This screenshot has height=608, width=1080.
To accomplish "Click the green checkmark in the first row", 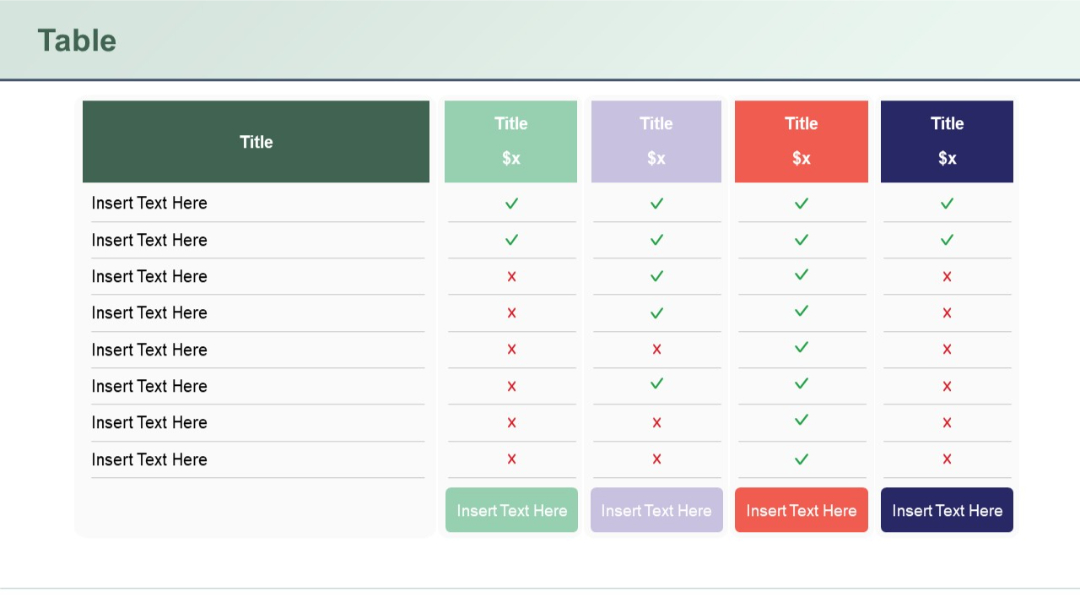I will click(x=511, y=203).
